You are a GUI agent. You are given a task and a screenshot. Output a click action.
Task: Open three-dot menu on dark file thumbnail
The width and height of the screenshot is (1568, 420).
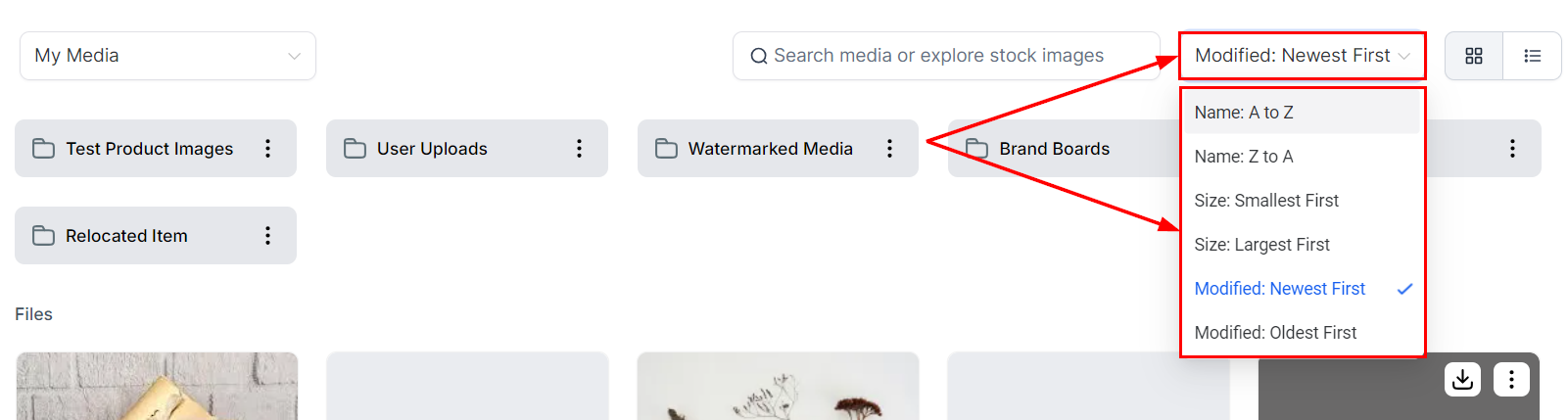coord(1511,380)
